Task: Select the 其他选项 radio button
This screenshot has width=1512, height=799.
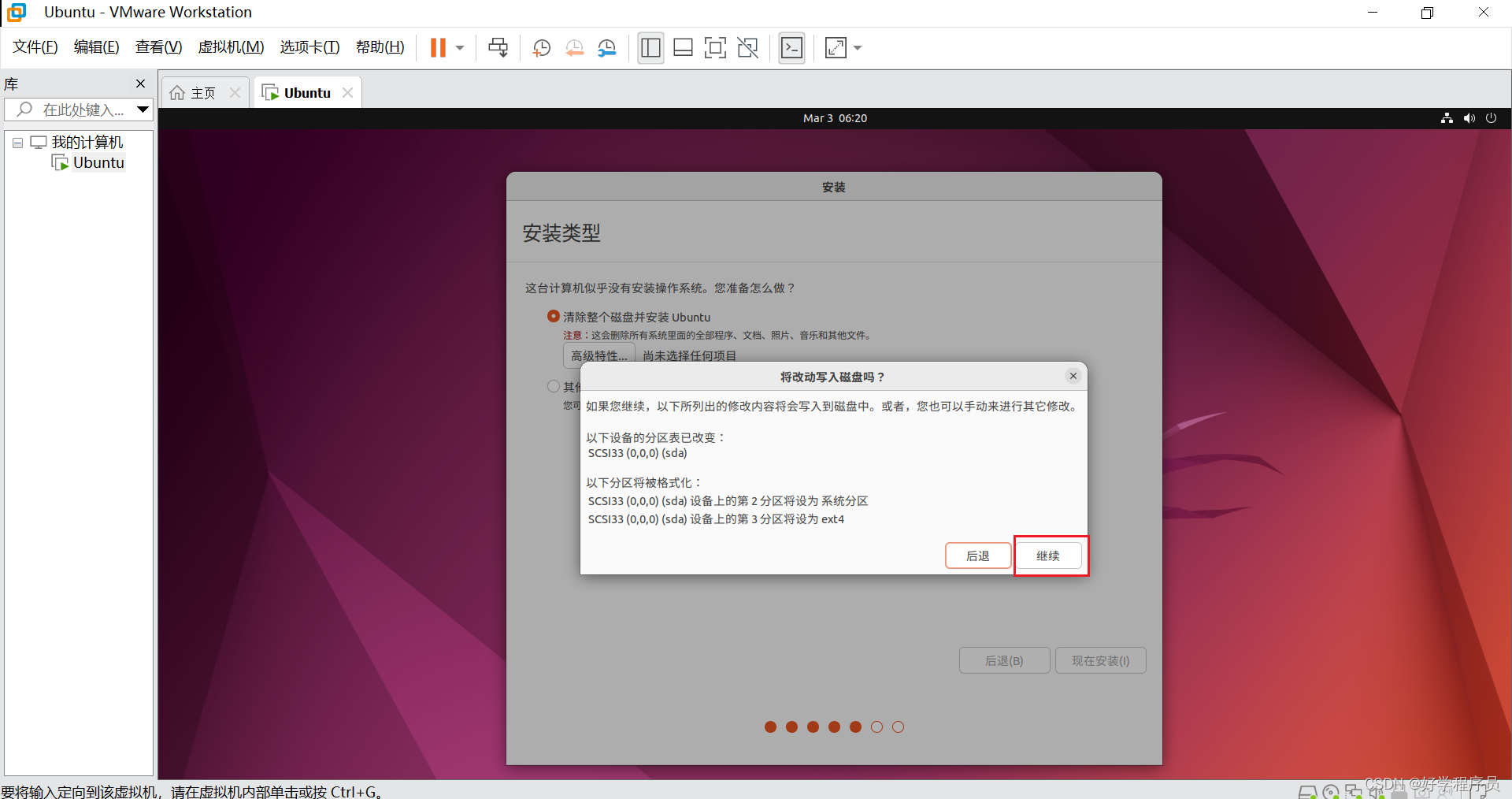Action: click(x=554, y=386)
